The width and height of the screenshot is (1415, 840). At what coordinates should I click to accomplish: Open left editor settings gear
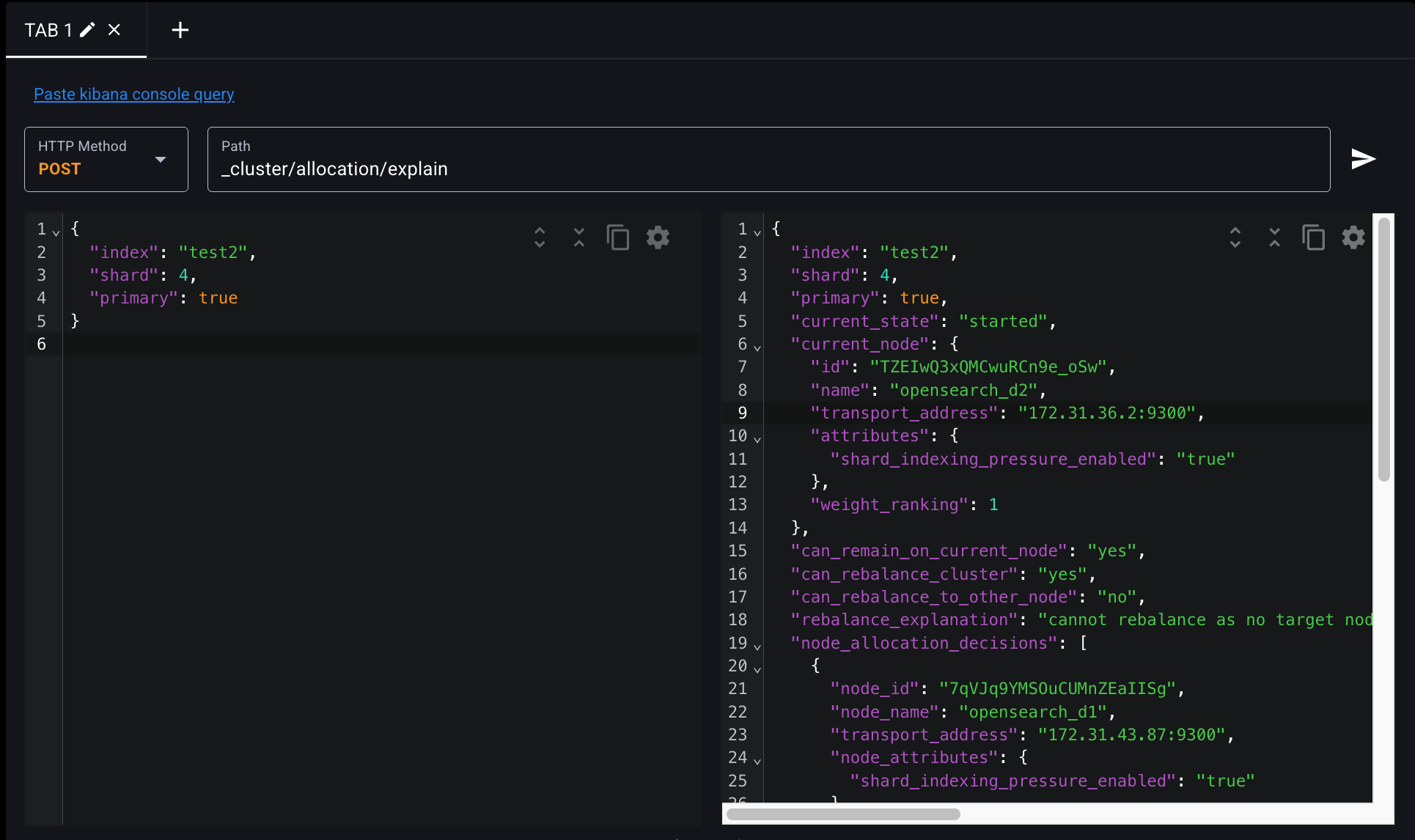coord(658,237)
